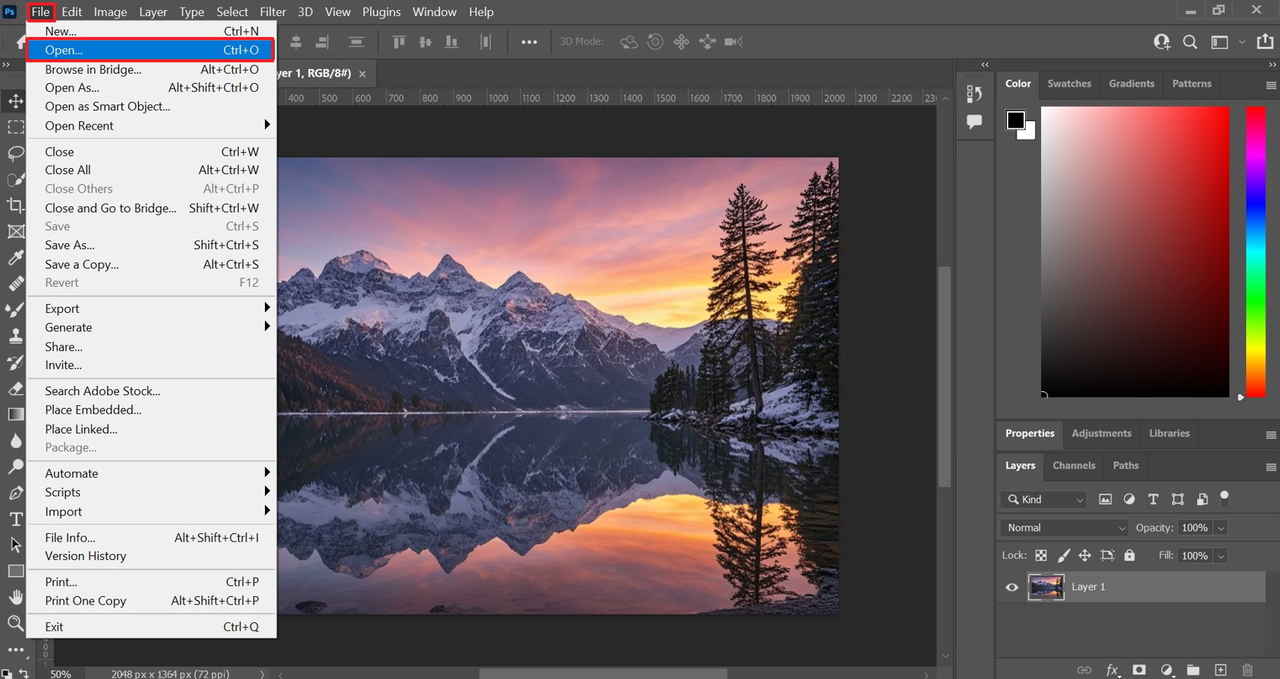The image size is (1280, 679).
Task: Click the hue spectrum slider
Action: click(x=1255, y=251)
